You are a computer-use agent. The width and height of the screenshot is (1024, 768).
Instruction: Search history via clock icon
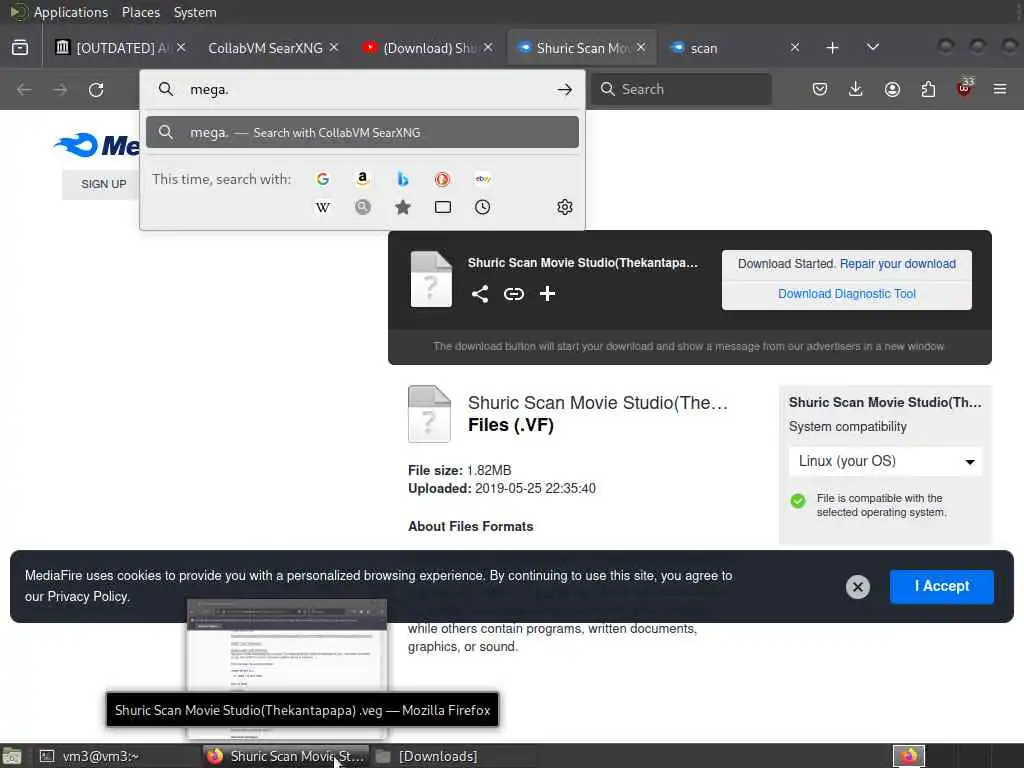pos(483,208)
